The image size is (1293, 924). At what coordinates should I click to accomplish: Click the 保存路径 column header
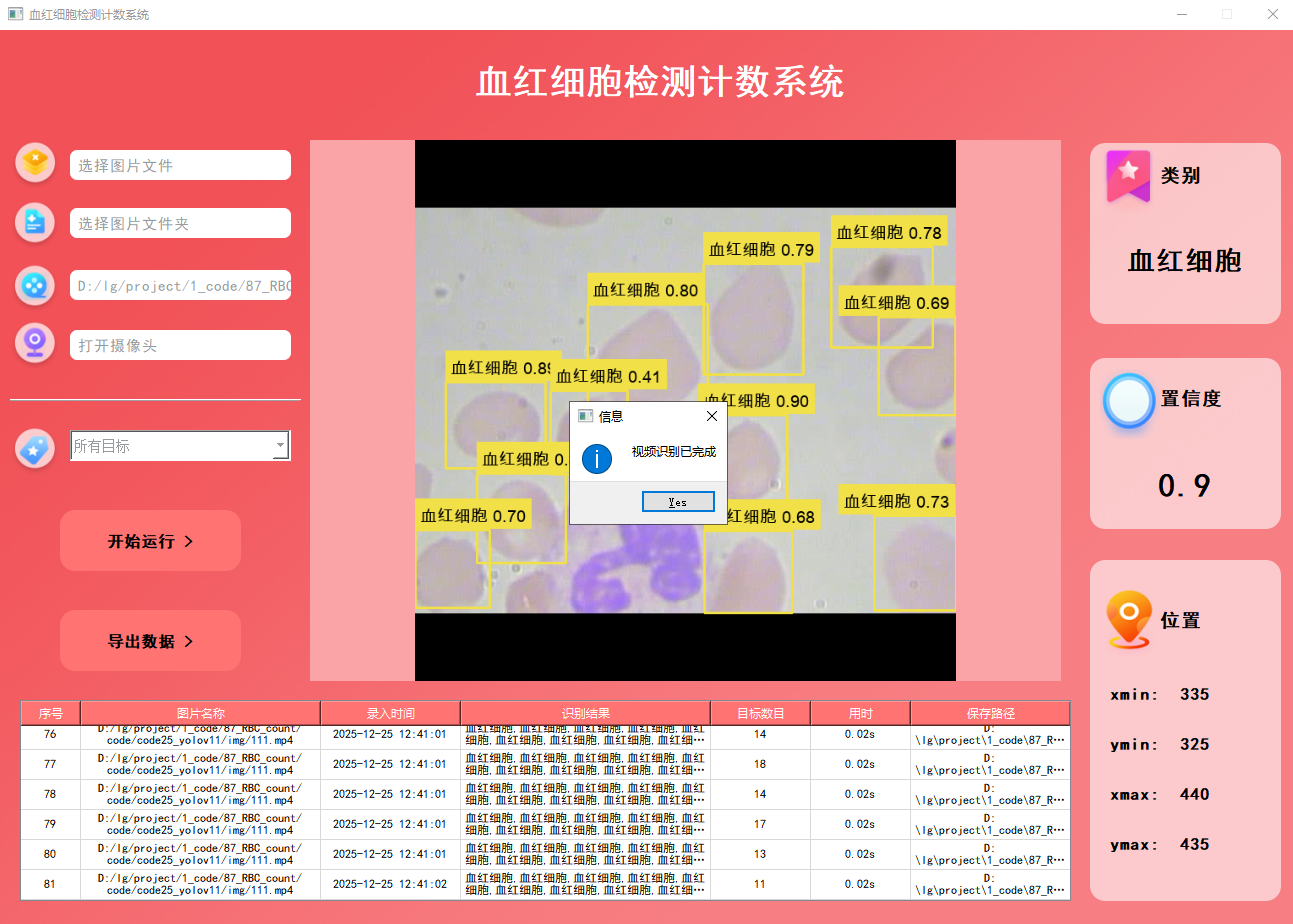click(x=990, y=714)
